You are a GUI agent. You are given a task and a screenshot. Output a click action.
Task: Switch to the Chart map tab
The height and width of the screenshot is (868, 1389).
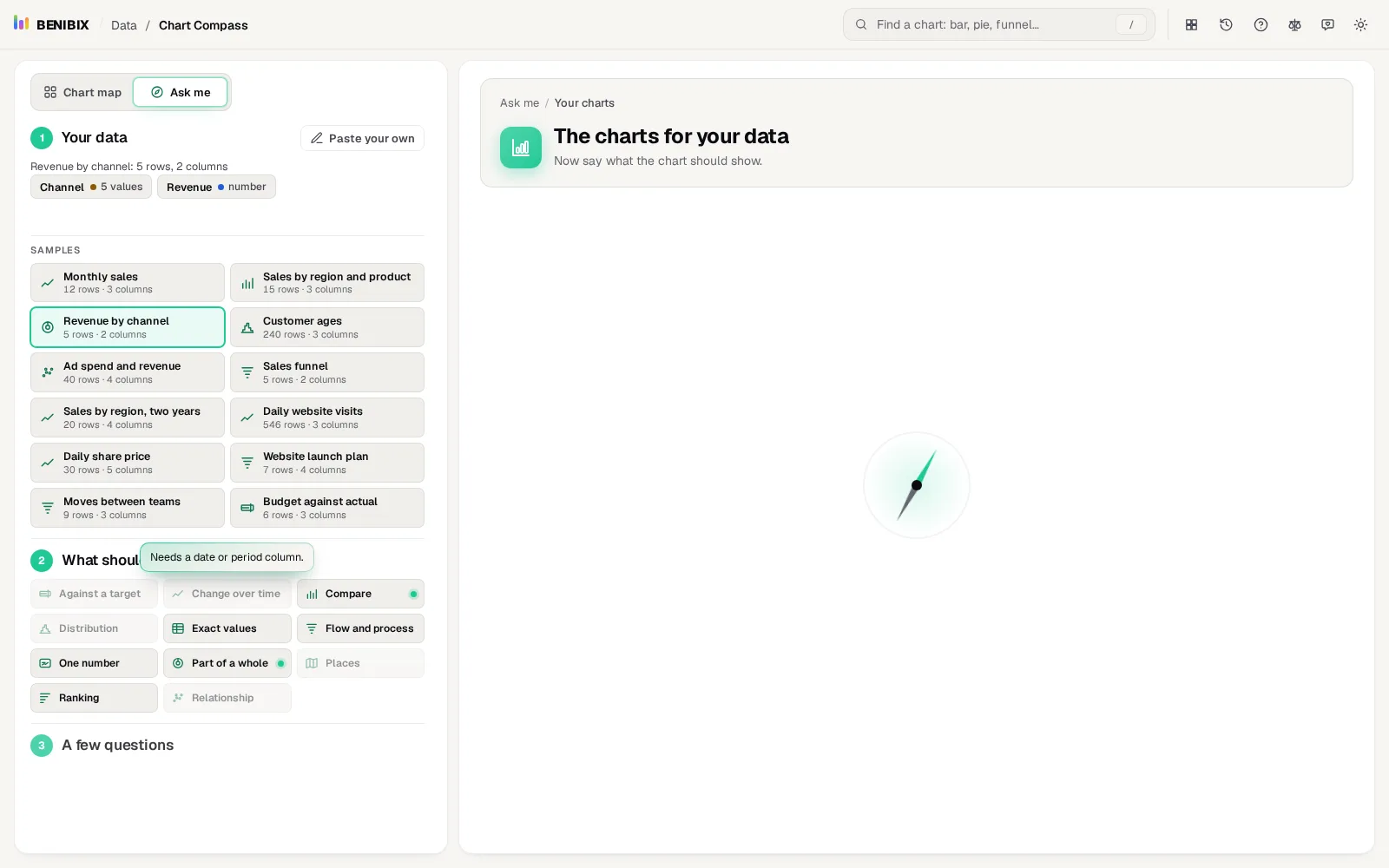point(83,92)
